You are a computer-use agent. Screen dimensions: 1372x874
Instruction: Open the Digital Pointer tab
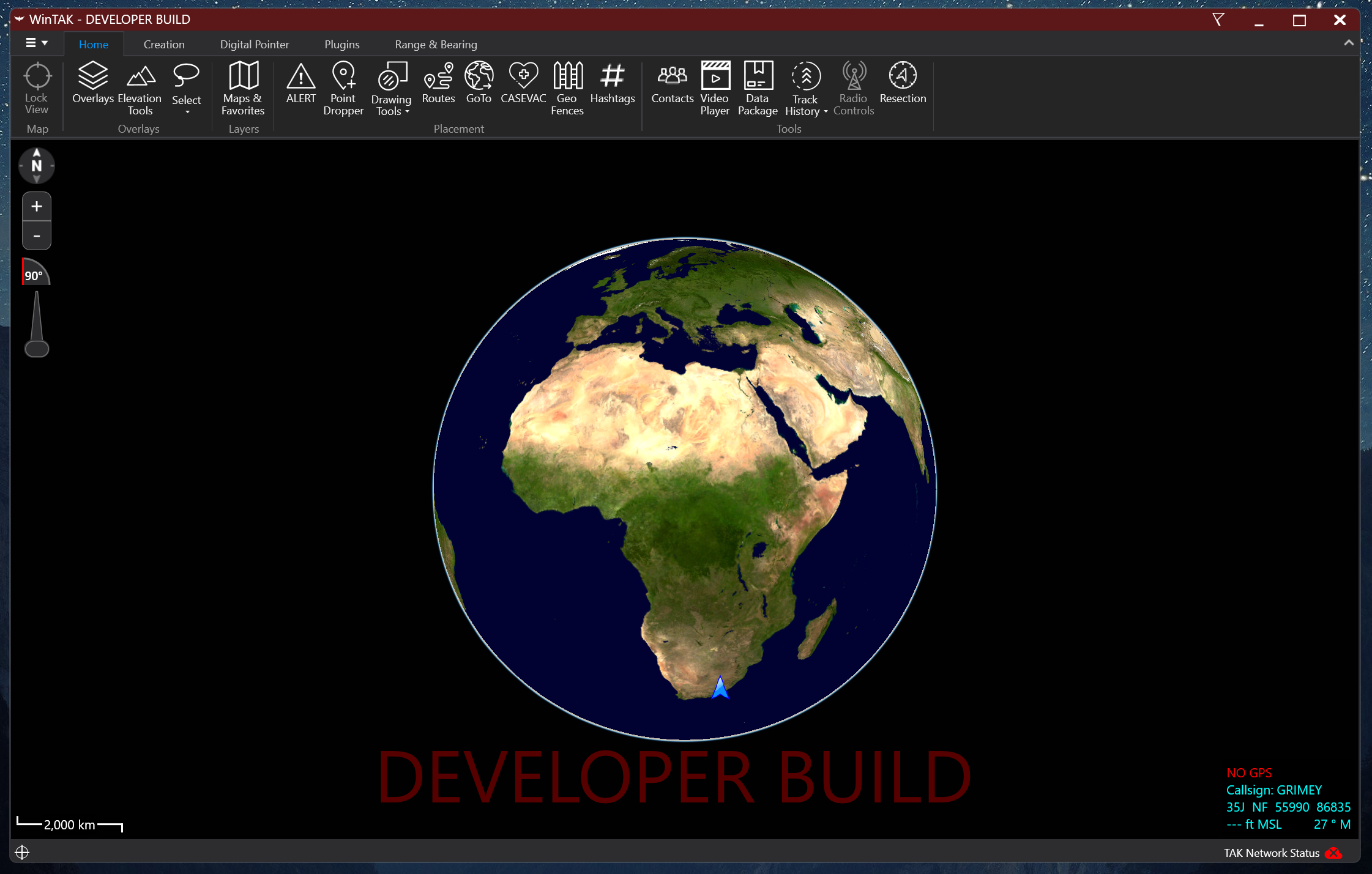tap(255, 45)
